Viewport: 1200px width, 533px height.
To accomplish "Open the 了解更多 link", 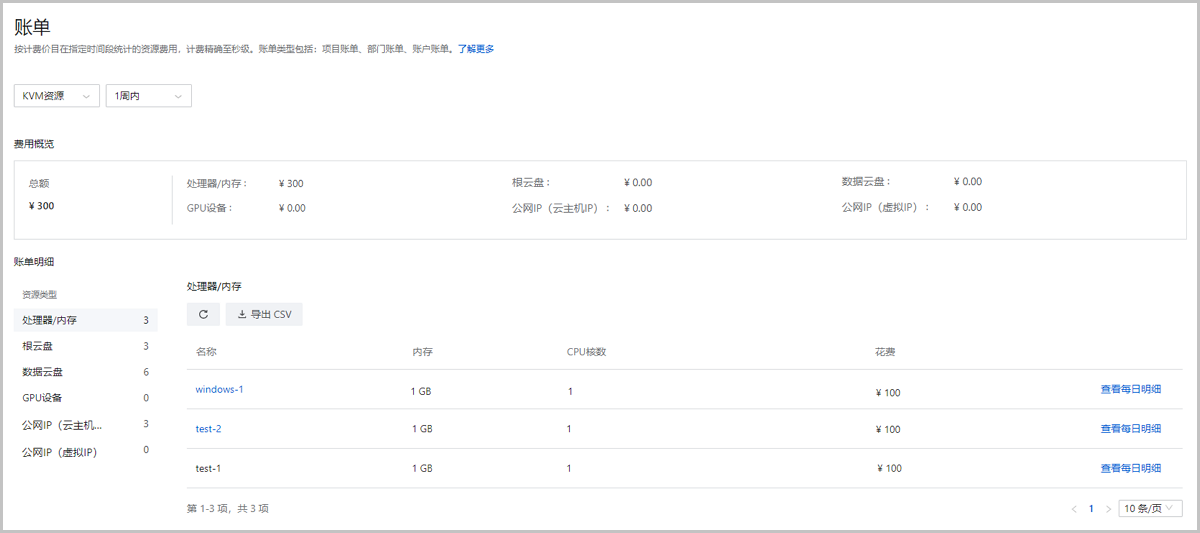I will pyautogui.click(x=476, y=49).
